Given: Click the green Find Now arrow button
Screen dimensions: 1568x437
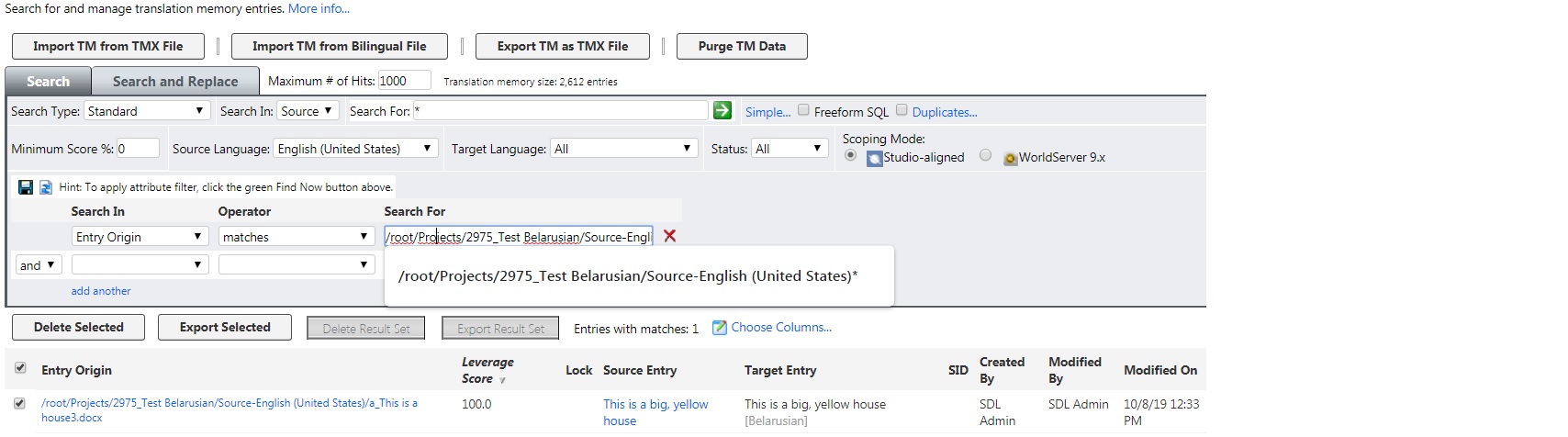Looking at the screenshot, I should click(x=722, y=110).
